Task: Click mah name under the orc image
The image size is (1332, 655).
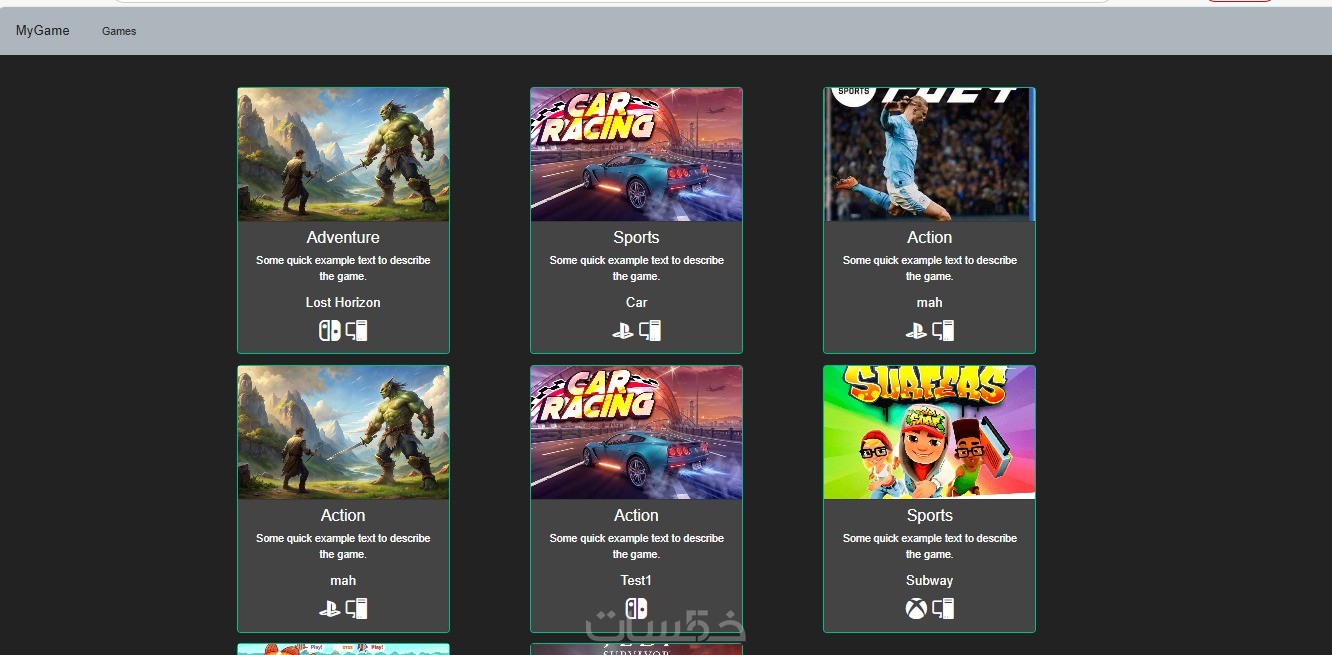Action: [x=343, y=580]
